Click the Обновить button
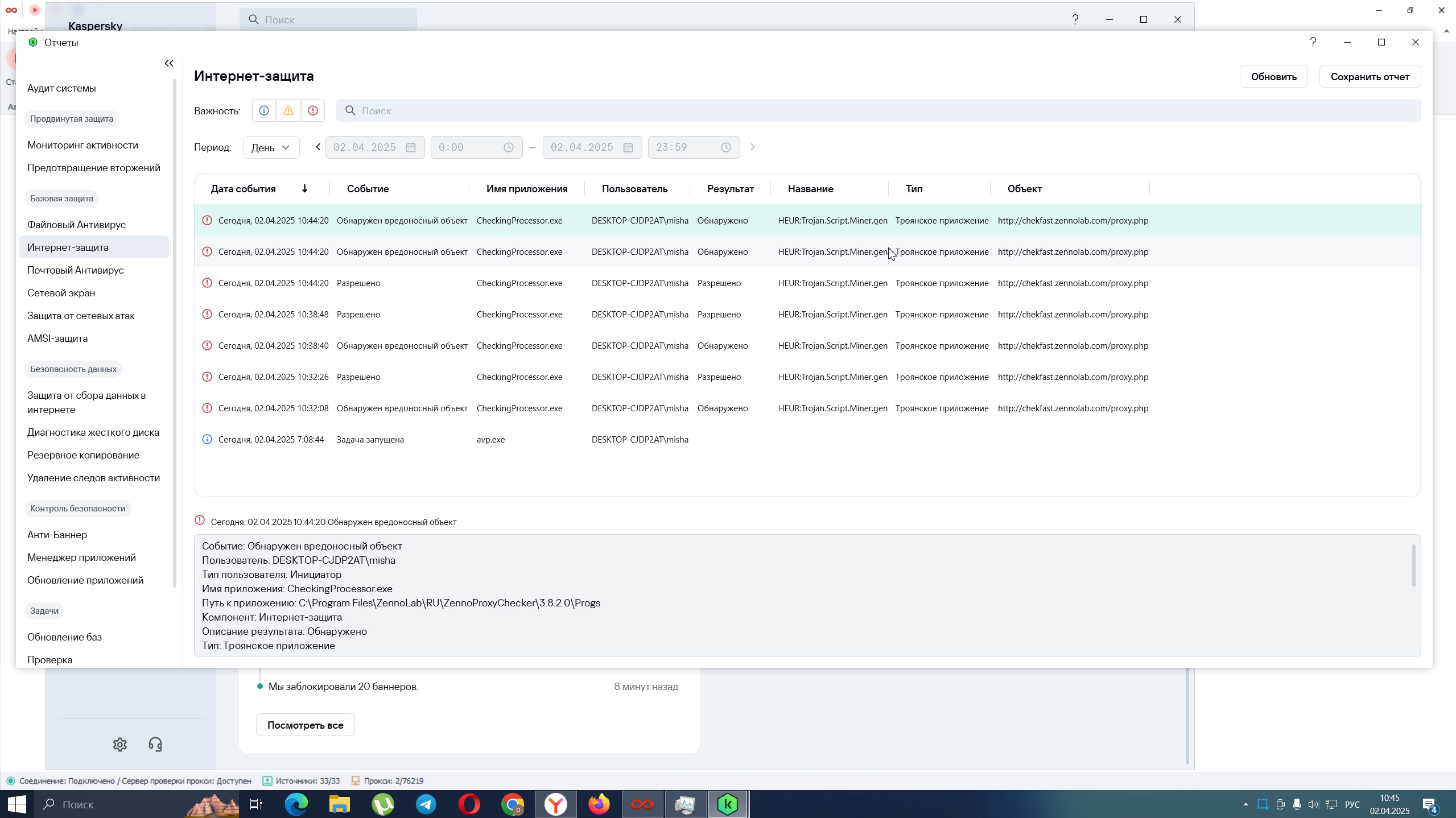1456x818 pixels. coord(1273,77)
